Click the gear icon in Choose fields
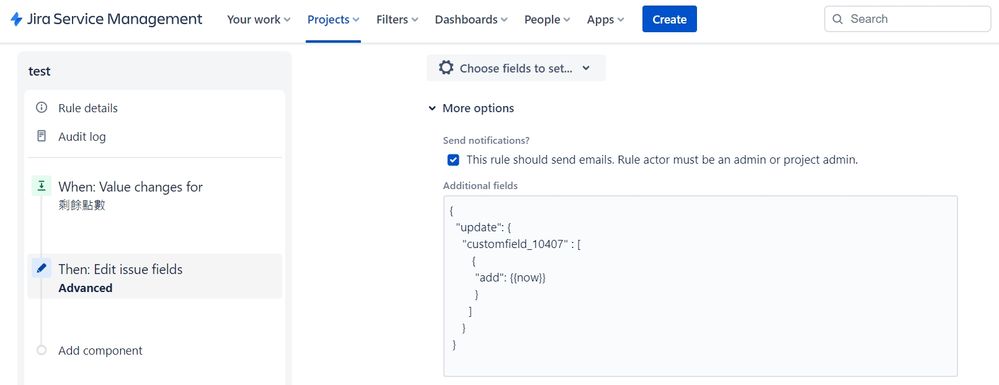The height and width of the screenshot is (385, 999). pos(446,68)
